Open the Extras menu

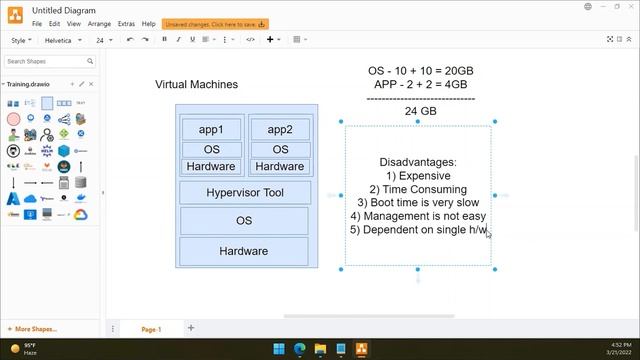126,24
